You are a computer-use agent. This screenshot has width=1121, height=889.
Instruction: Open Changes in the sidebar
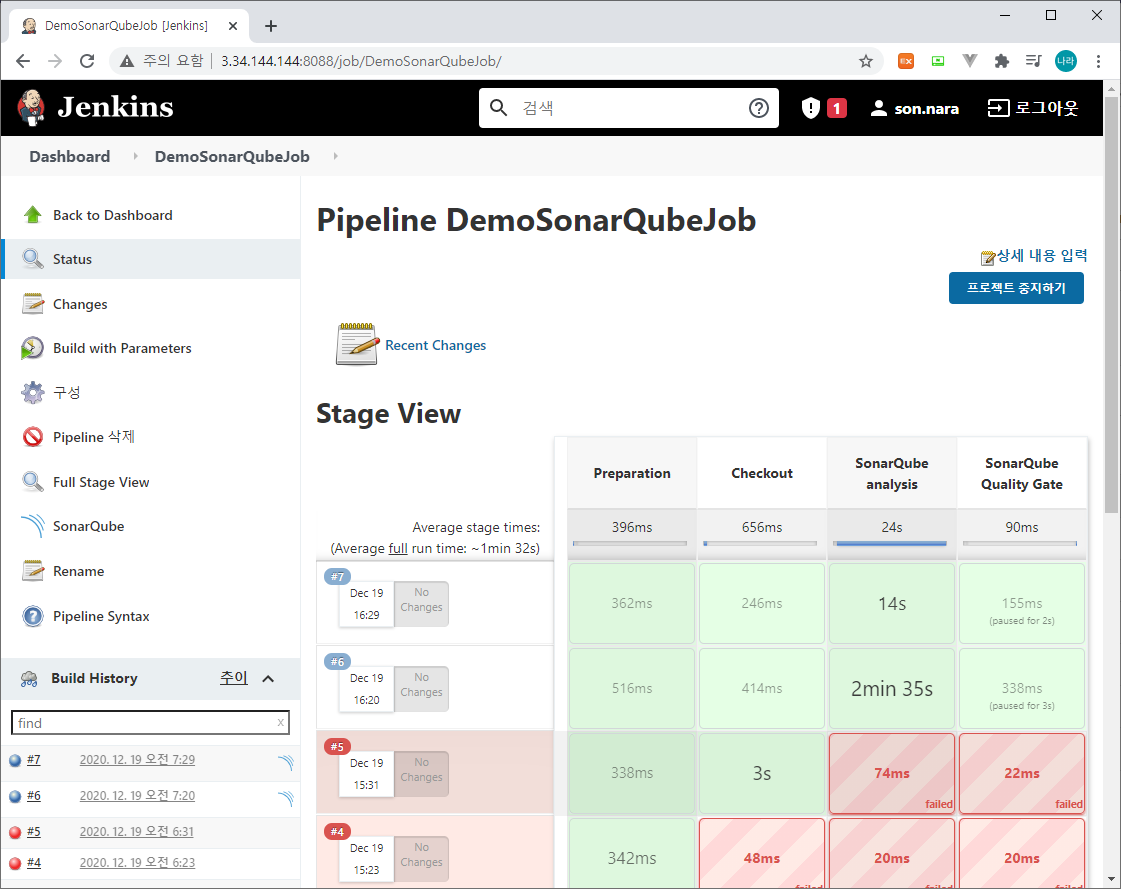tap(80, 304)
